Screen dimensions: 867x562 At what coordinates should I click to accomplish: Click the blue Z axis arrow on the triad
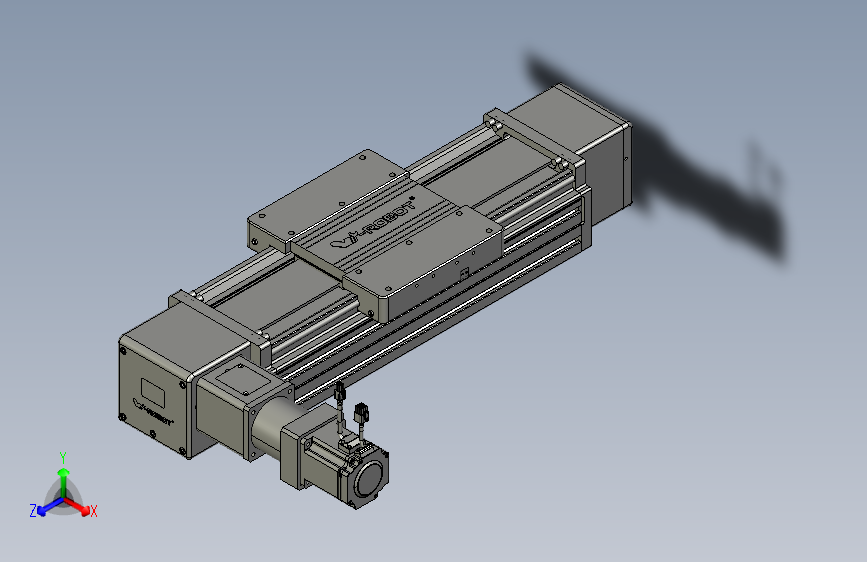pyautogui.click(x=50, y=507)
